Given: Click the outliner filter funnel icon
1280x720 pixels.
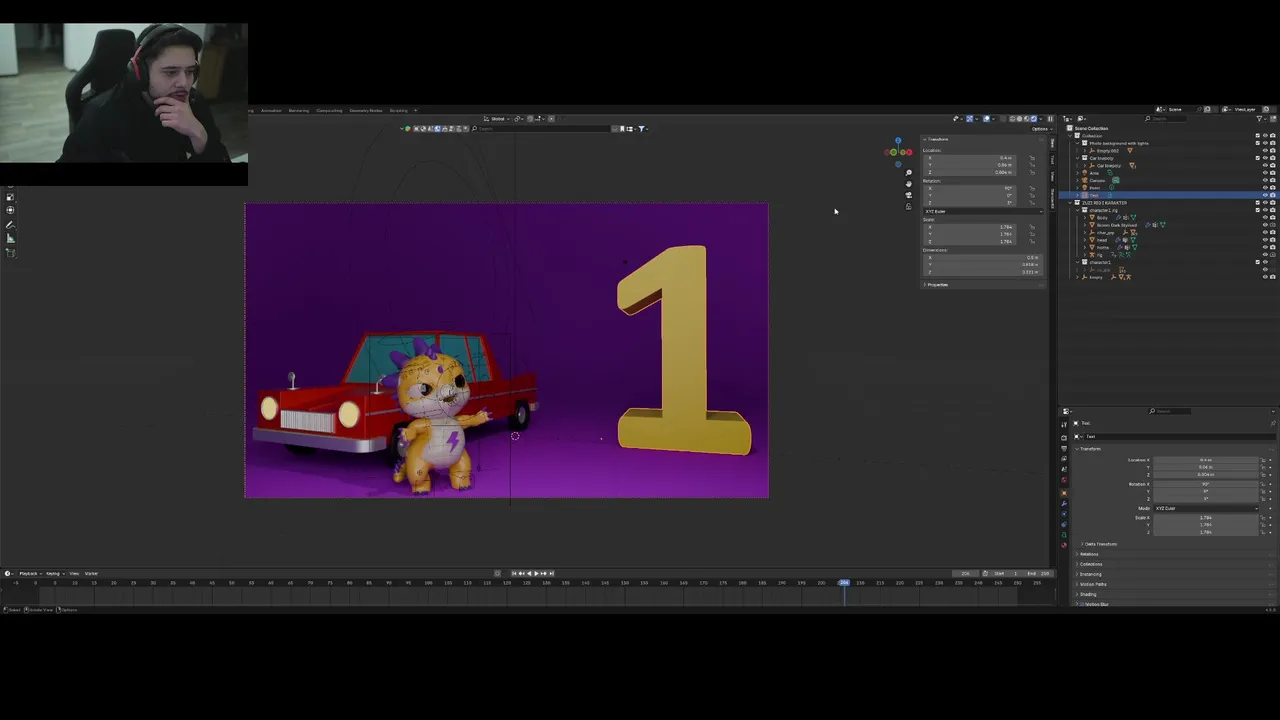Looking at the screenshot, I should (x=1259, y=119).
